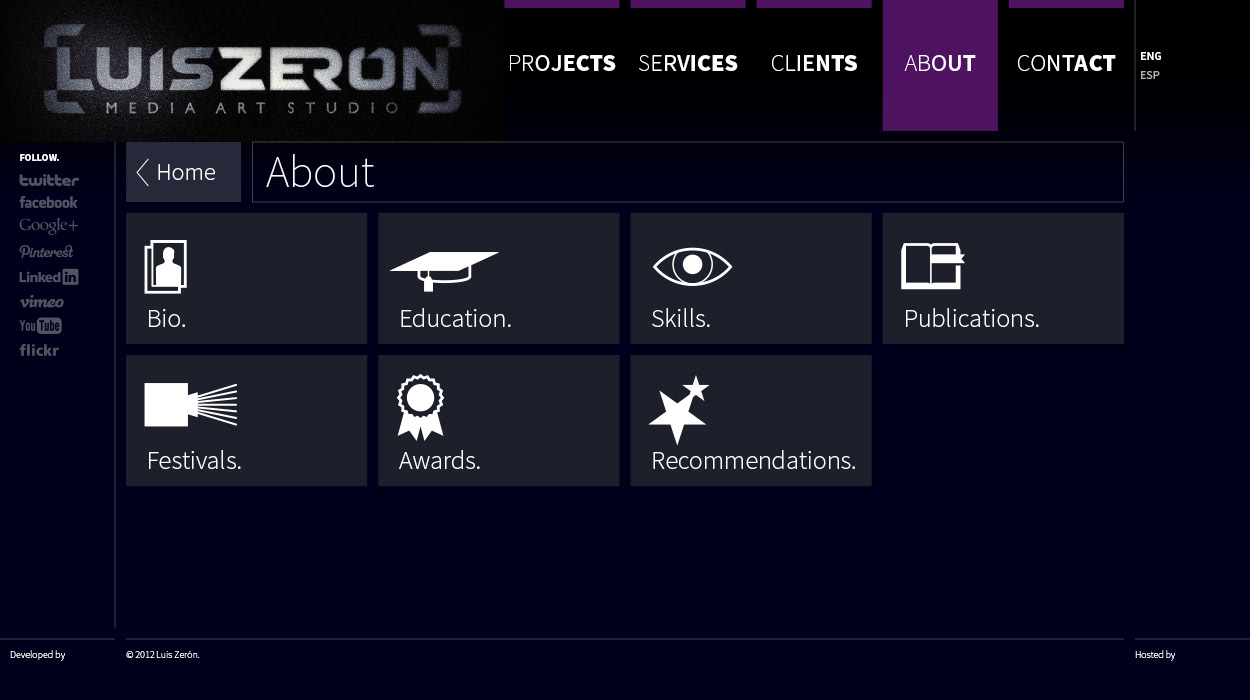Open the Pinterest profile link
Image resolution: width=1250 pixels, height=700 pixels.
46,252
